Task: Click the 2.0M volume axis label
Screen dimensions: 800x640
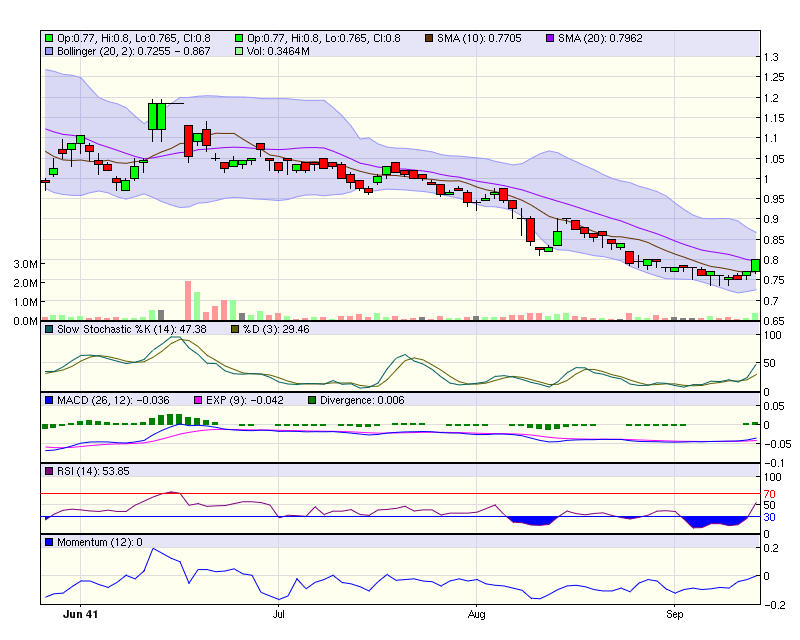Action: point(26,283)
